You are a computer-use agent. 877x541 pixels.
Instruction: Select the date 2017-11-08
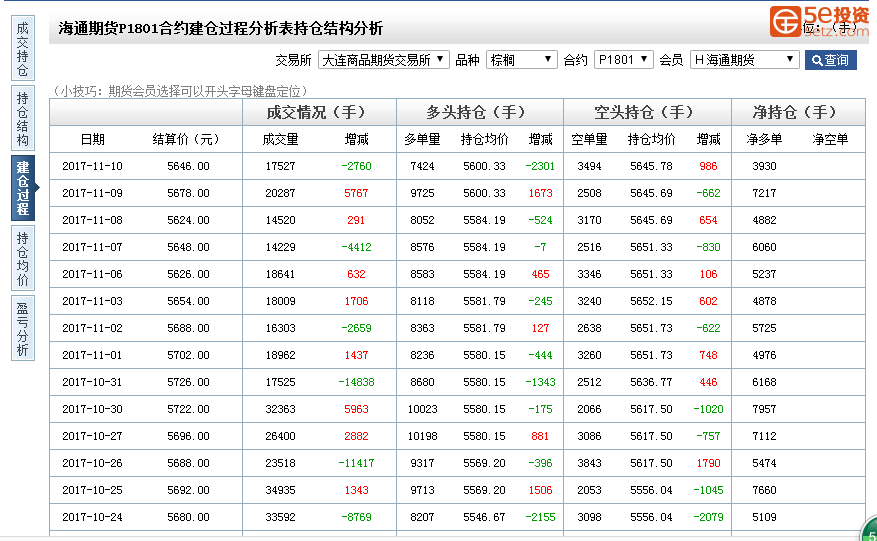(92, 220)
